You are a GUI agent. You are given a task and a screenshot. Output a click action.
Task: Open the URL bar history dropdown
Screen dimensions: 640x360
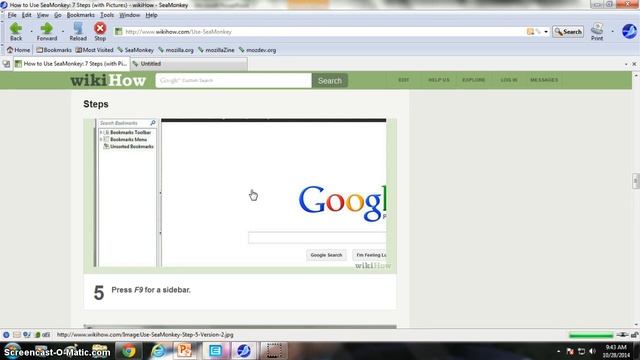click(546, 31)
